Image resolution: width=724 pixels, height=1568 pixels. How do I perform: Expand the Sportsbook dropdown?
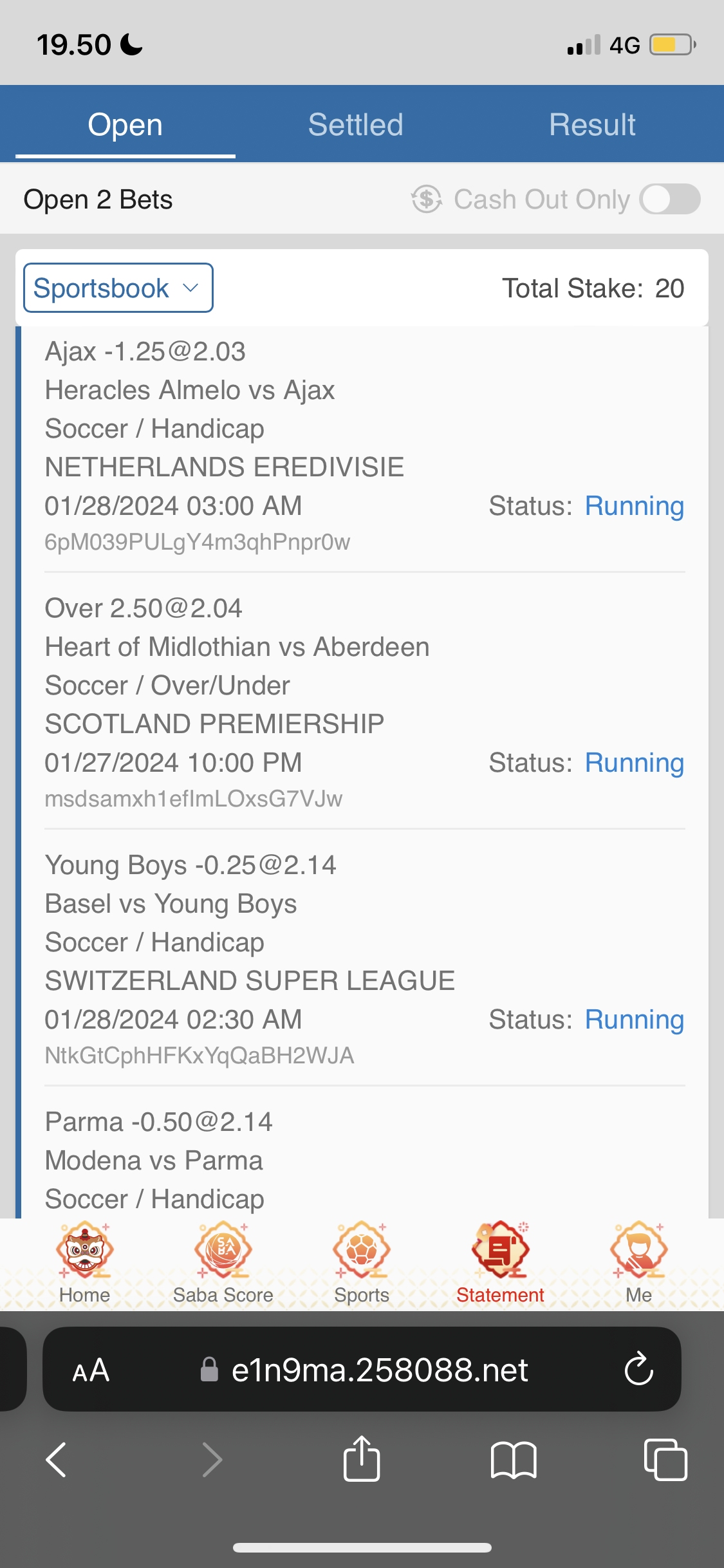(x=118, y=288)
